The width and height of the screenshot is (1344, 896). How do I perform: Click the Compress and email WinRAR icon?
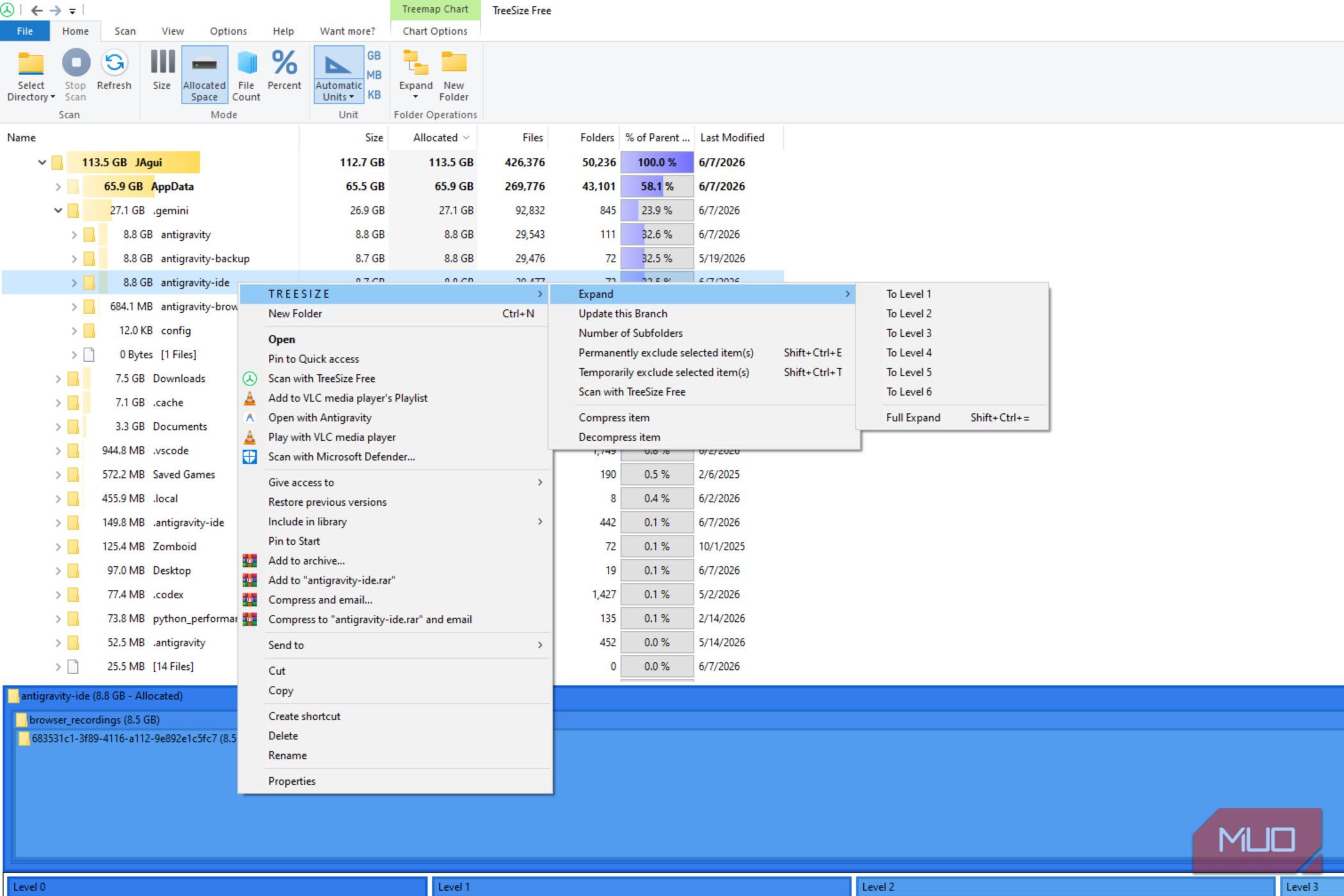click(250, 600)
